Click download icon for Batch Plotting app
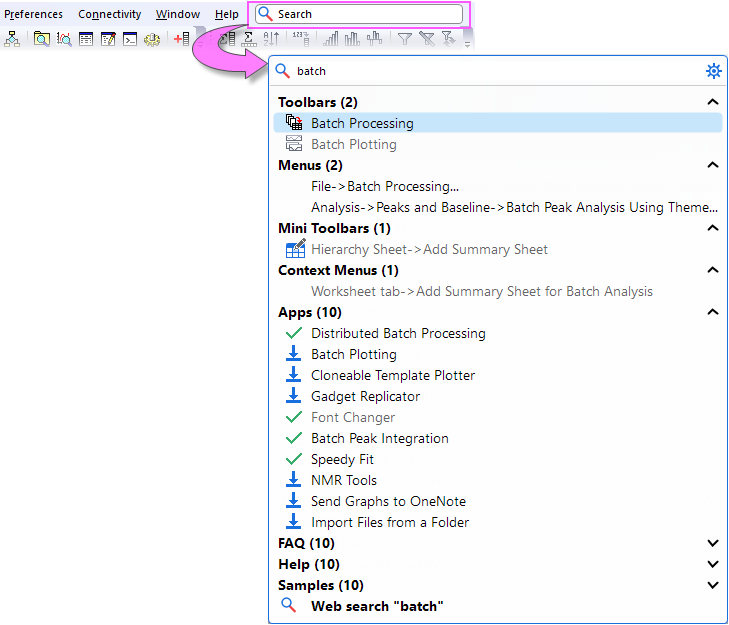This screenshot has width=729, height=625. (x=294, y=354)
